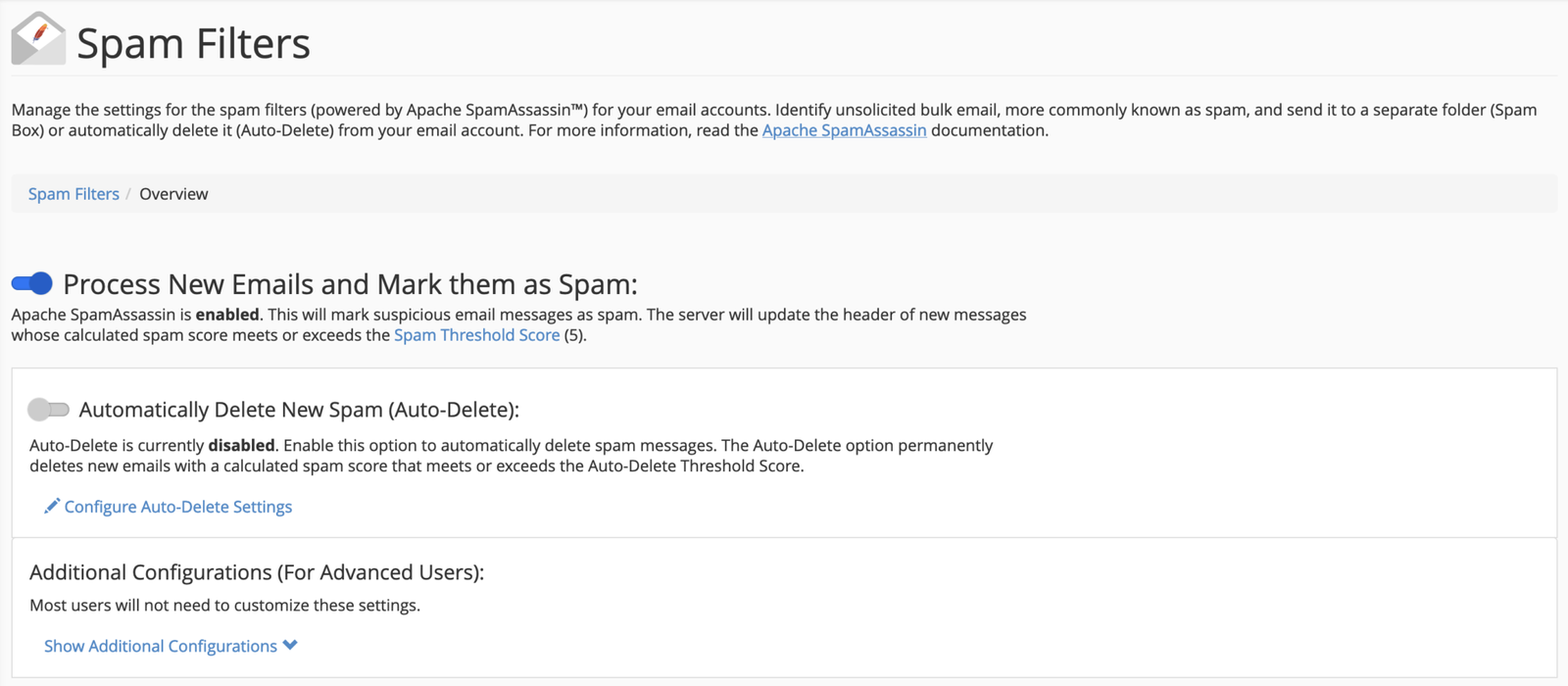Click the Spam Filters envelope icon
Image resolution: width=1568 pixels, height=686 pixels.
point(38,39)
